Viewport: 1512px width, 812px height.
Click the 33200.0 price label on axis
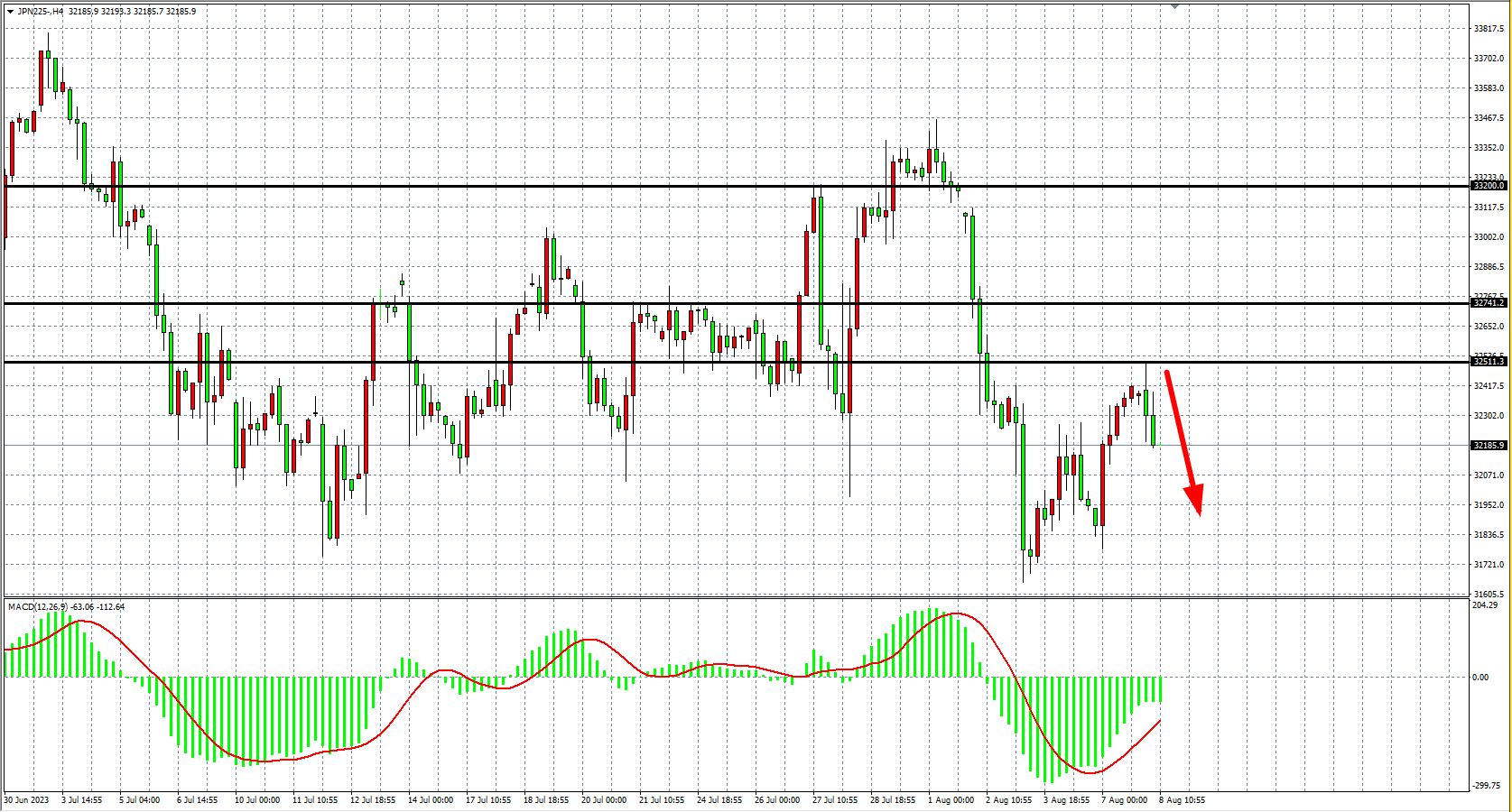coord(1489,186)
